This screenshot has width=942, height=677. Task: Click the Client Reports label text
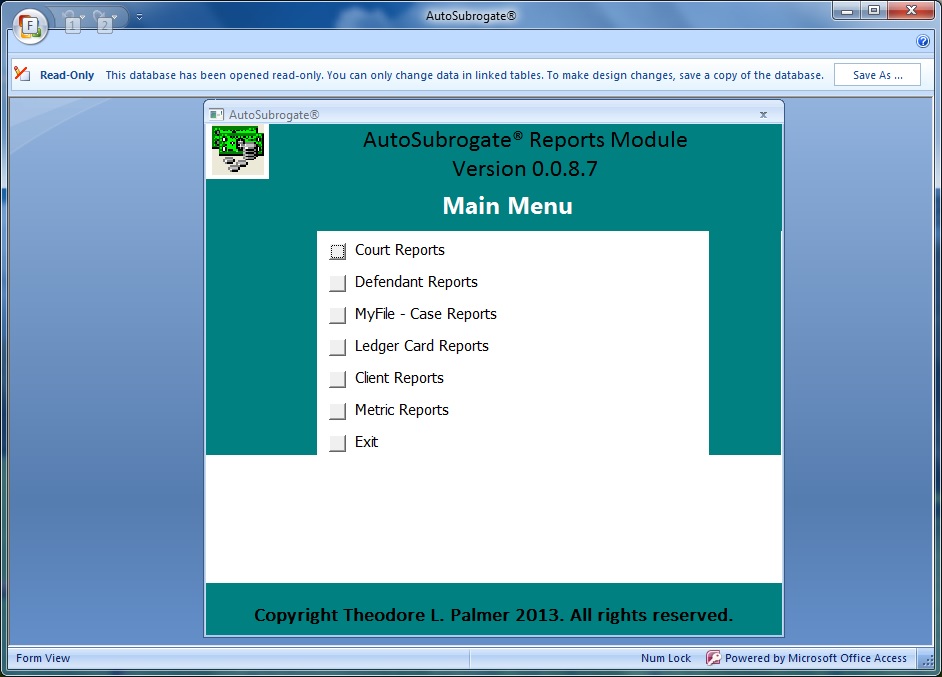point(399,378)
